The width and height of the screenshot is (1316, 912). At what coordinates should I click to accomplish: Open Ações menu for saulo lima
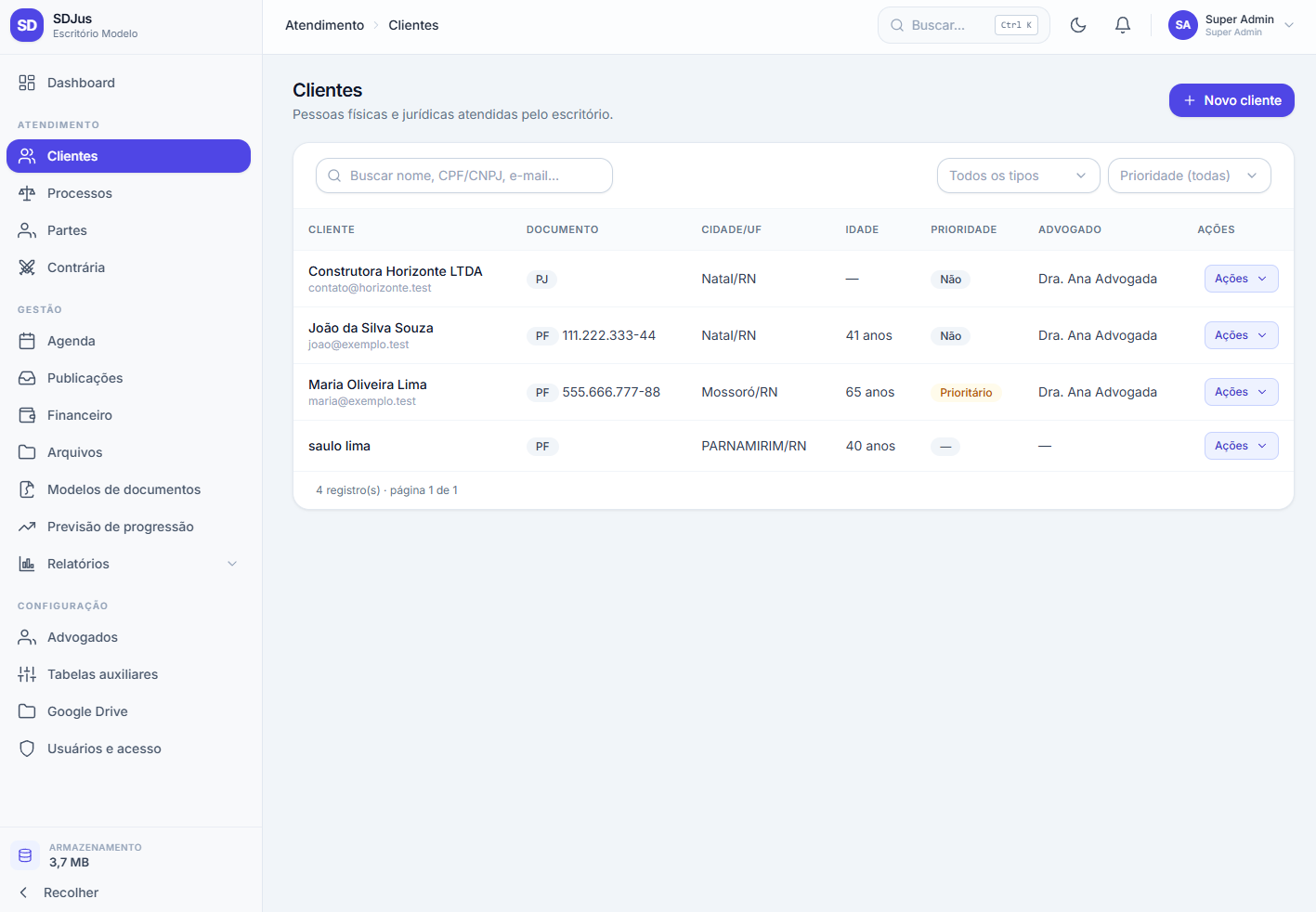pyautogui.click(x=1241, y=446)
